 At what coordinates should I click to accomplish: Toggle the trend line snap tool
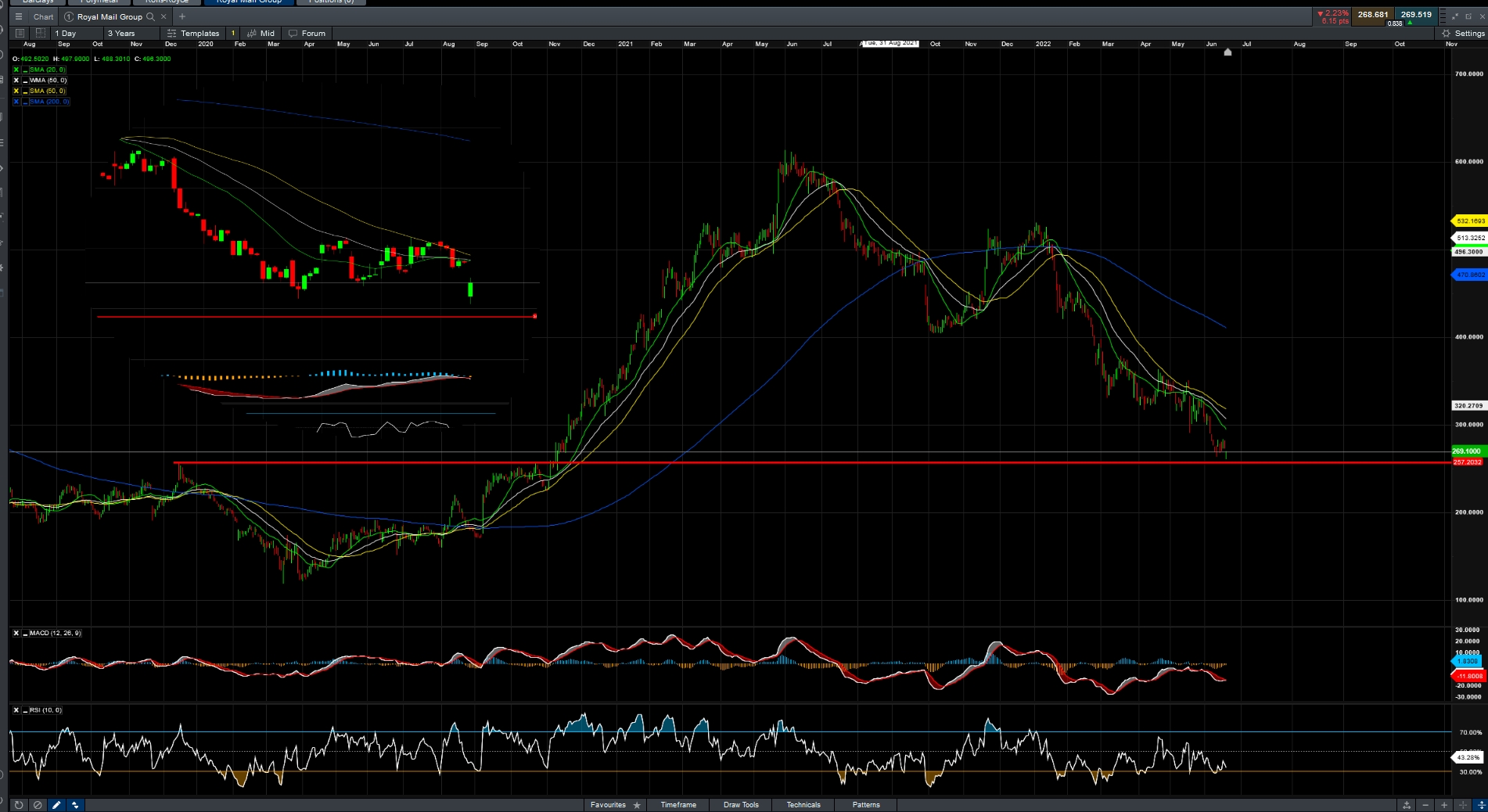pyautogui.click(x=75, y=805)
